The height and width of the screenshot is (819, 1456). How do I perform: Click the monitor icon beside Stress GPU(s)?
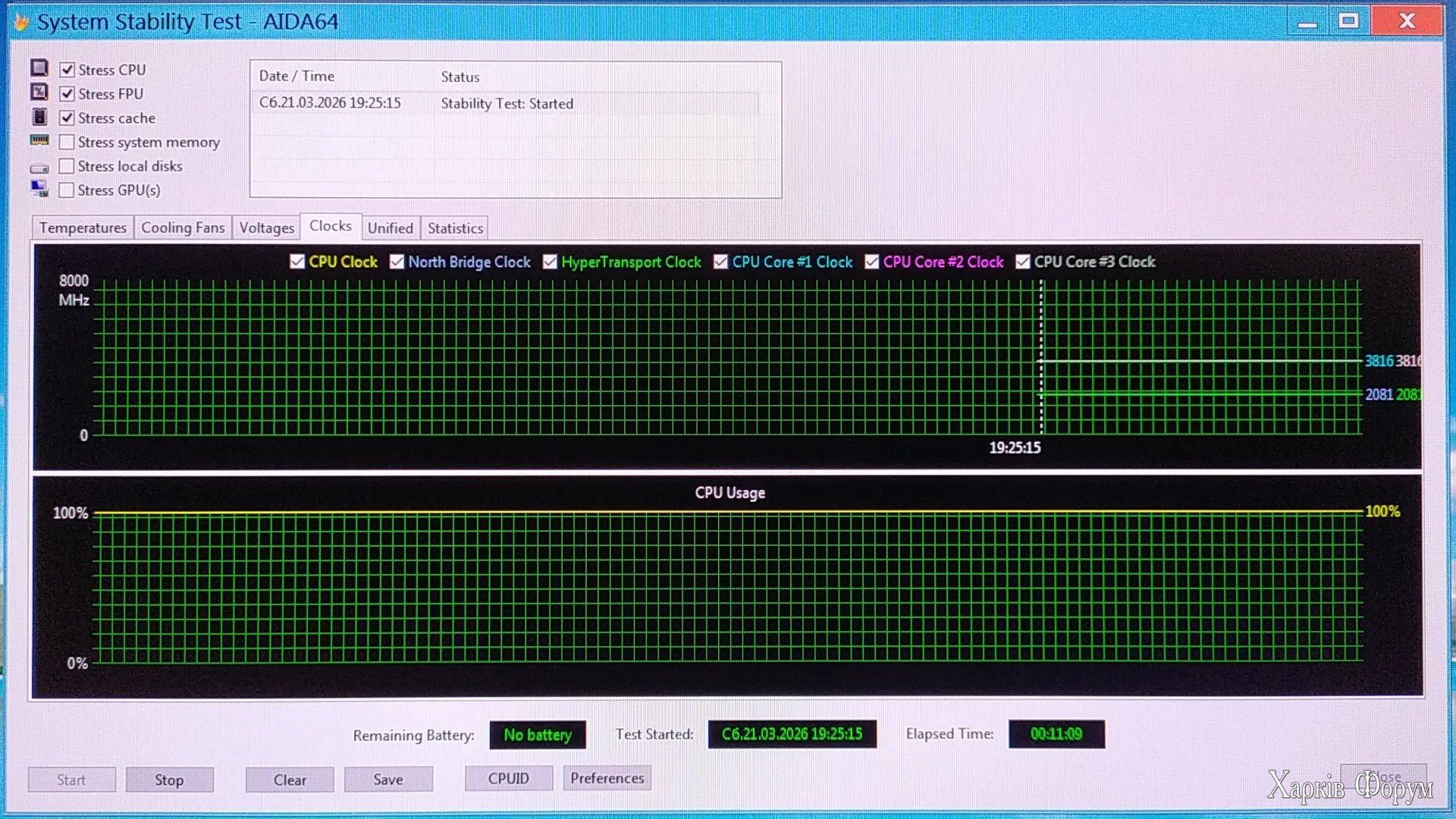tap(39, 189)
